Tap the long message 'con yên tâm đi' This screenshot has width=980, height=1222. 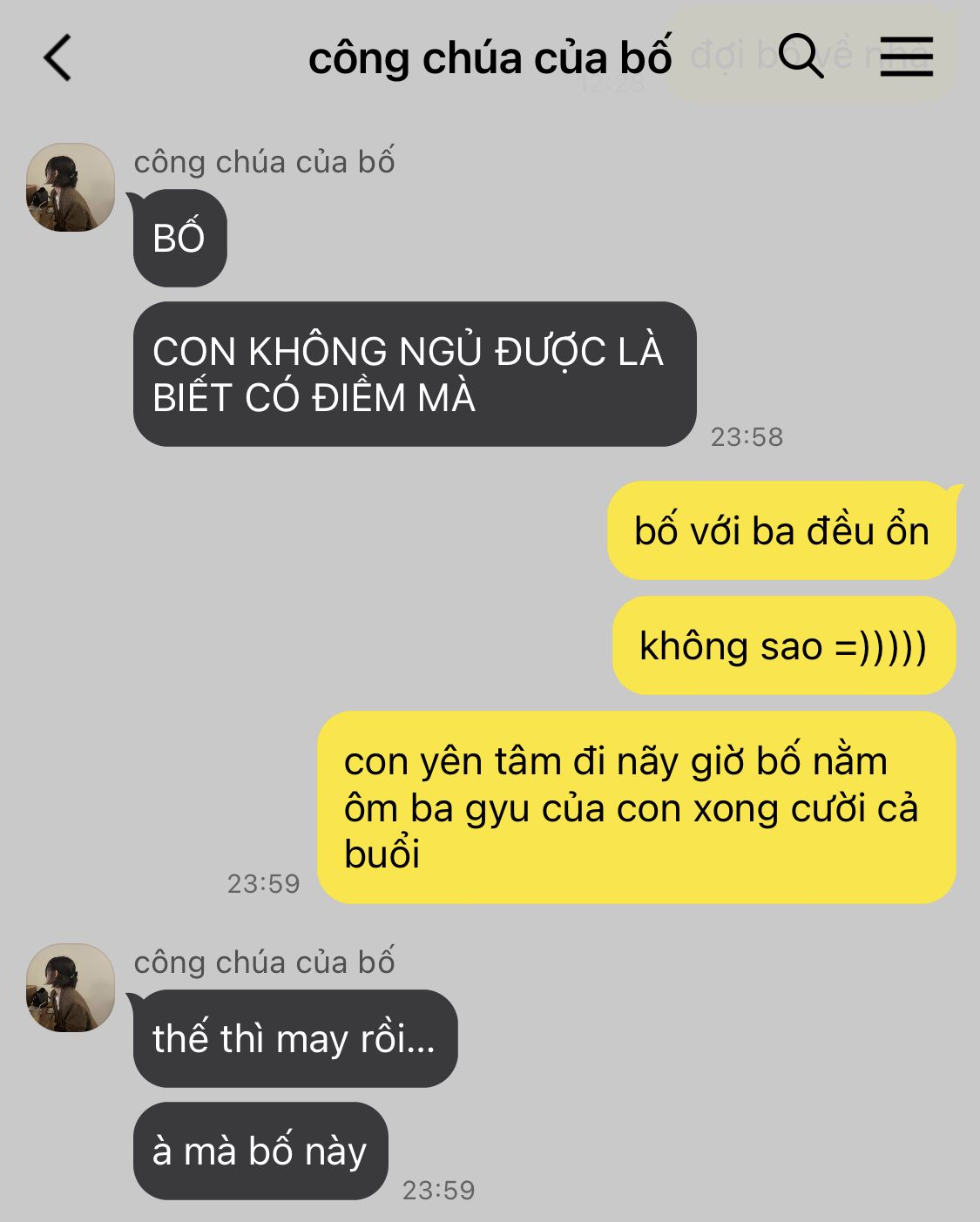click(637, 807)
